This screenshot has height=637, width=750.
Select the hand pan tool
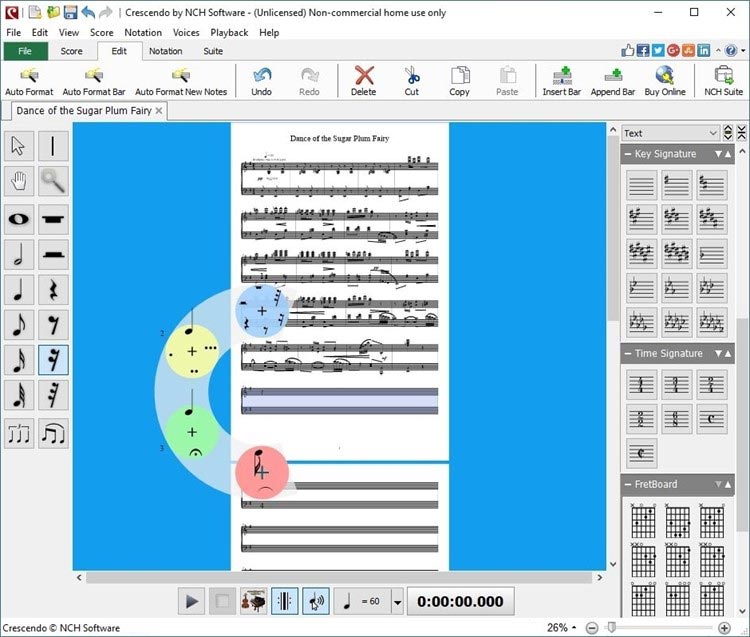19,181
